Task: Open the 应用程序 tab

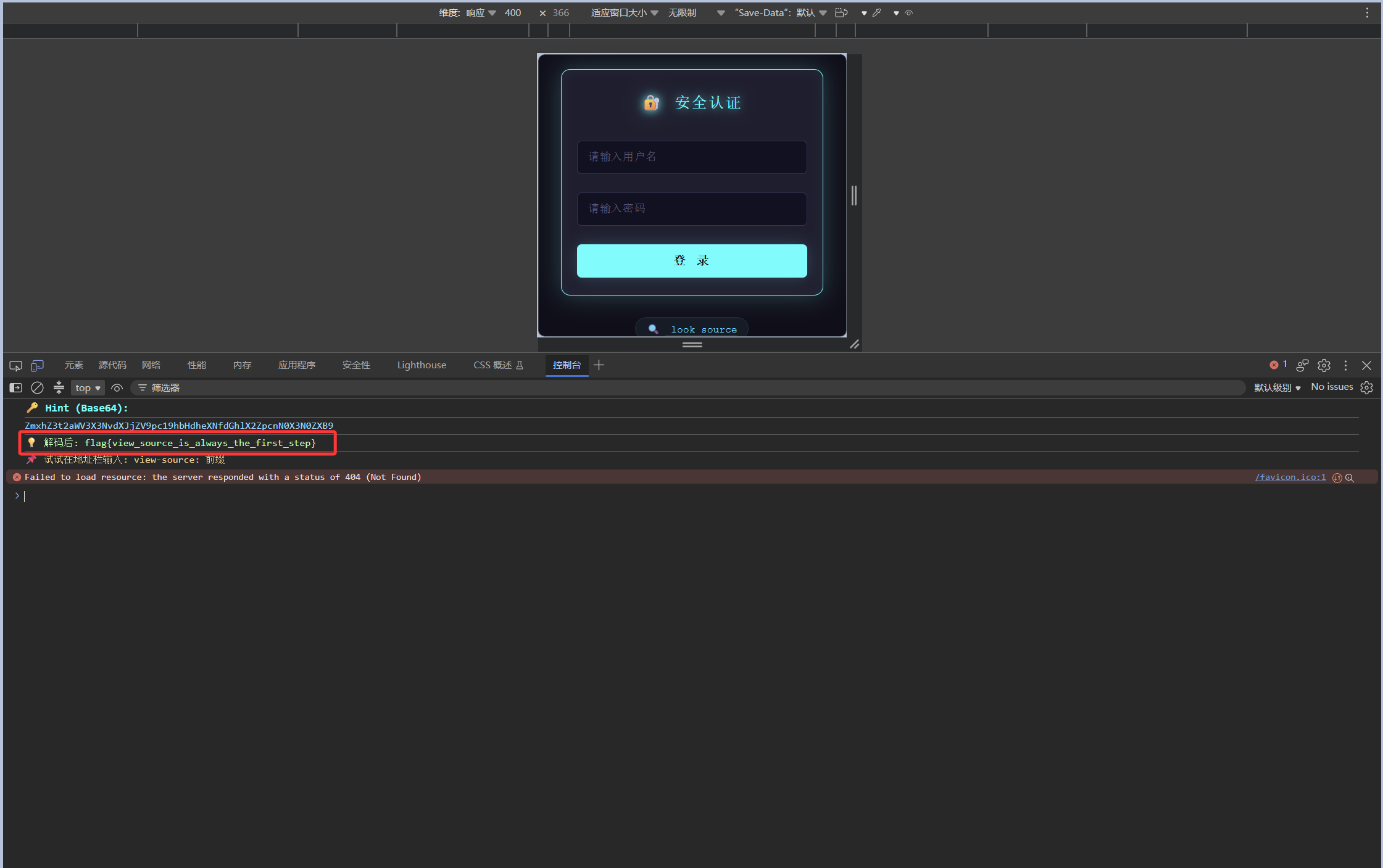Action: coord(297,365)
